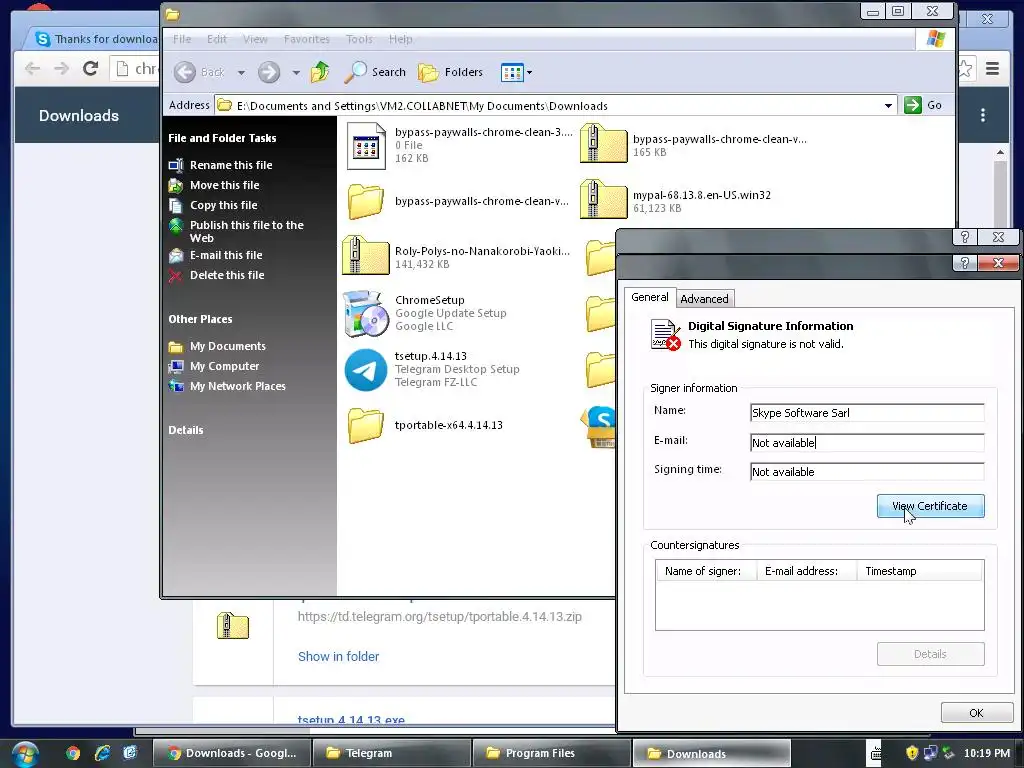The height and width of the screenshot is (768, 1024).
Task: Click Delete this file
Action: pyautogui.click(x=227, y=276)
